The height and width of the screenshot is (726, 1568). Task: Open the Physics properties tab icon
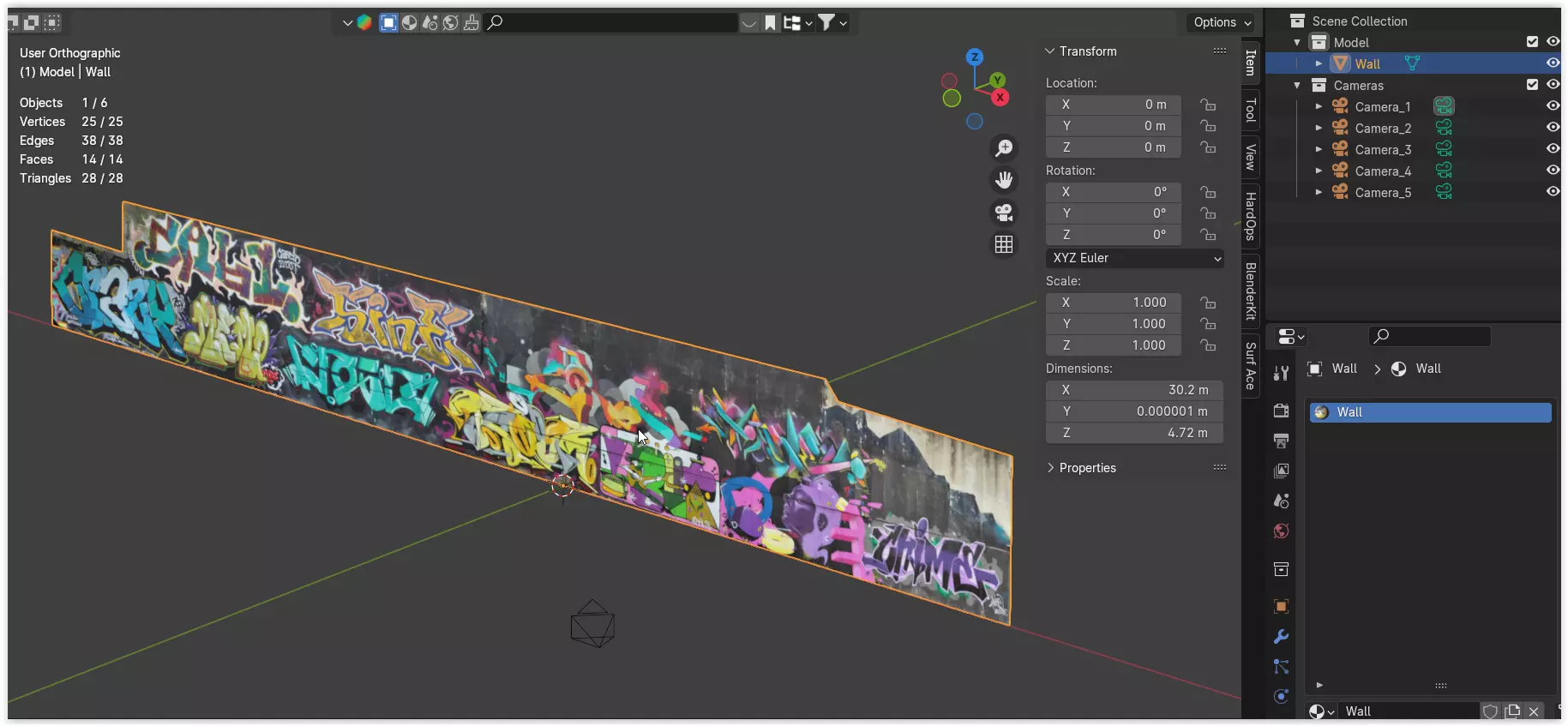[x=1281, y=696]
